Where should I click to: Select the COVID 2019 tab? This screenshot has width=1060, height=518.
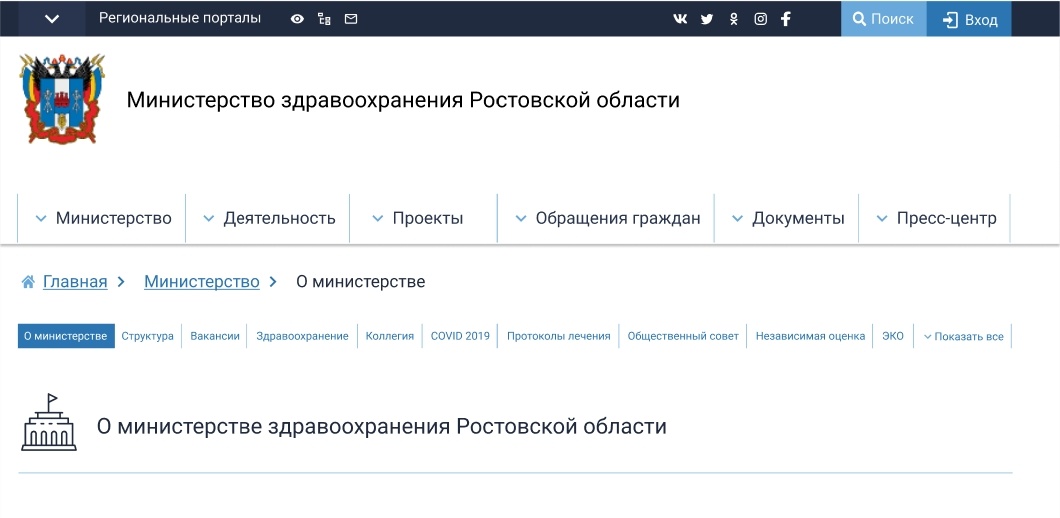coord(460,336)
